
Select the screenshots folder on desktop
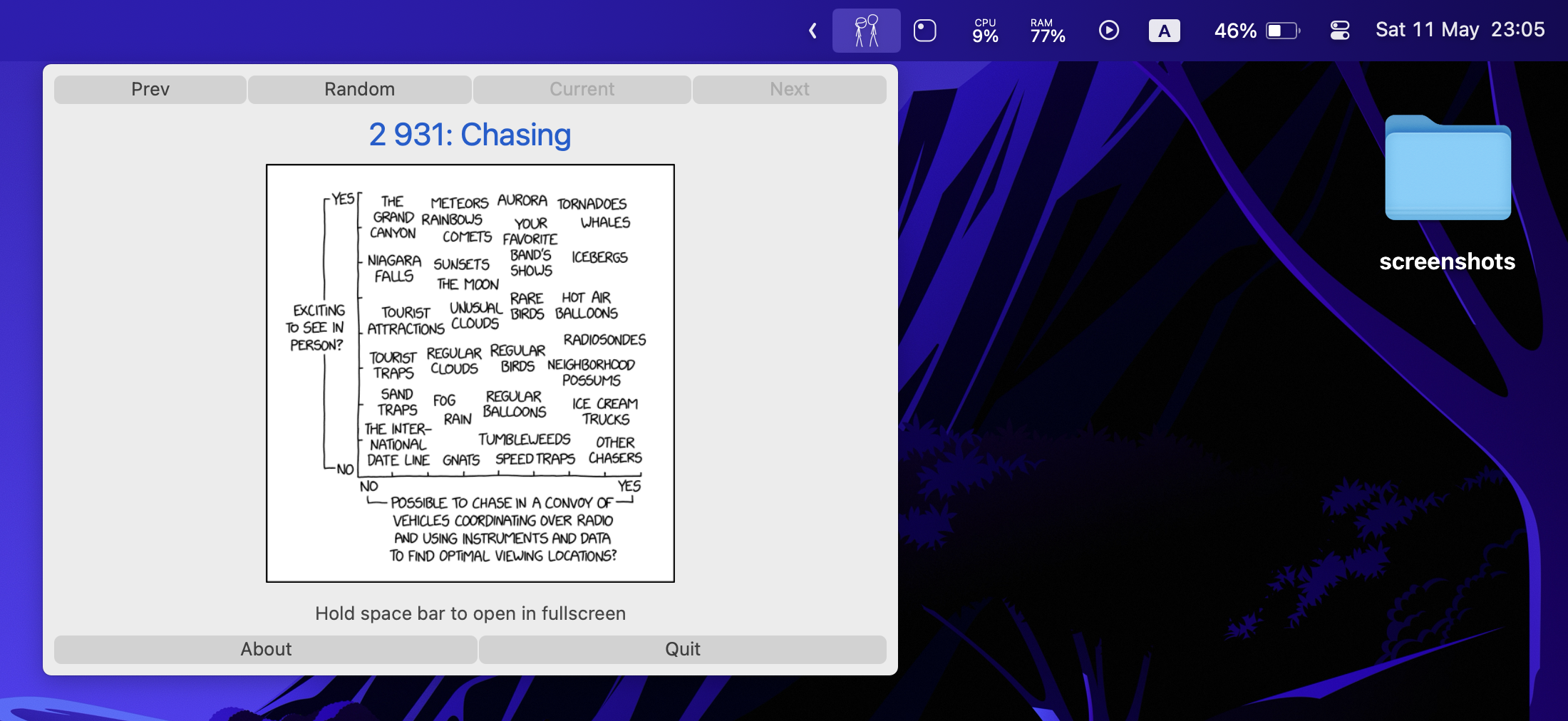tap(1448, 167)
